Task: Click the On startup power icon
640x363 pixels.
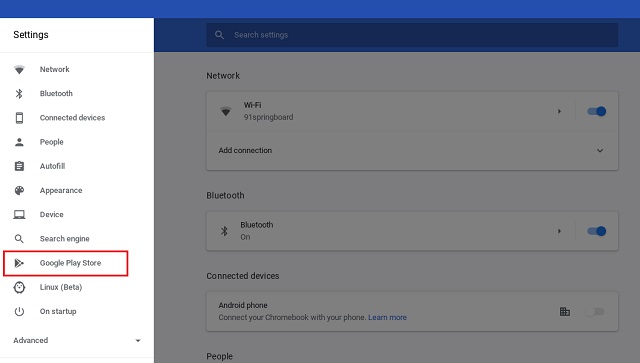Action: [x=19, y=312]
